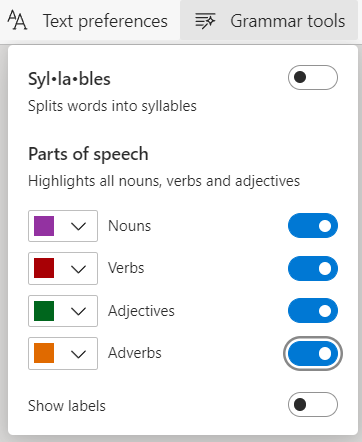Screen dimensions: 362x442
Task: Click the red Verbs color swatch
Action: [x=44, y=268]
